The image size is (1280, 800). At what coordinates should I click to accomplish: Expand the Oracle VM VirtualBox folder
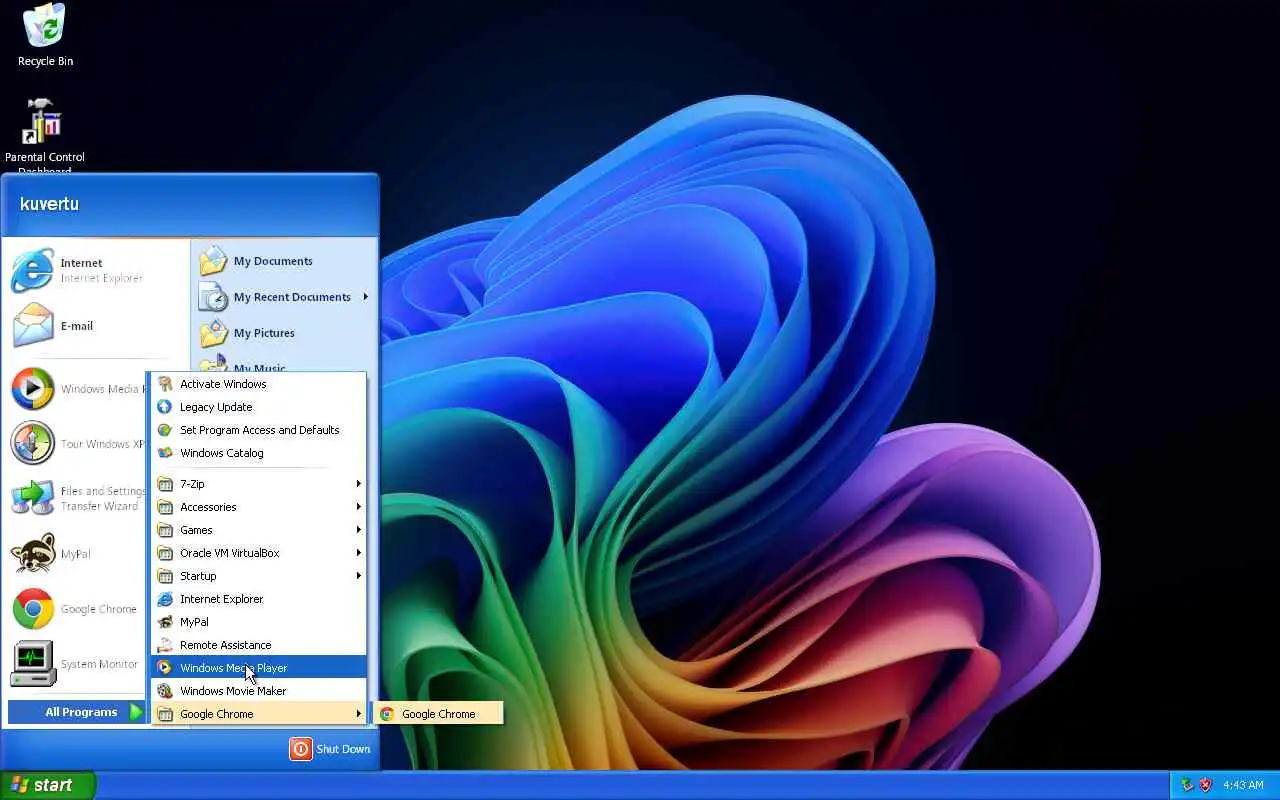259,553
